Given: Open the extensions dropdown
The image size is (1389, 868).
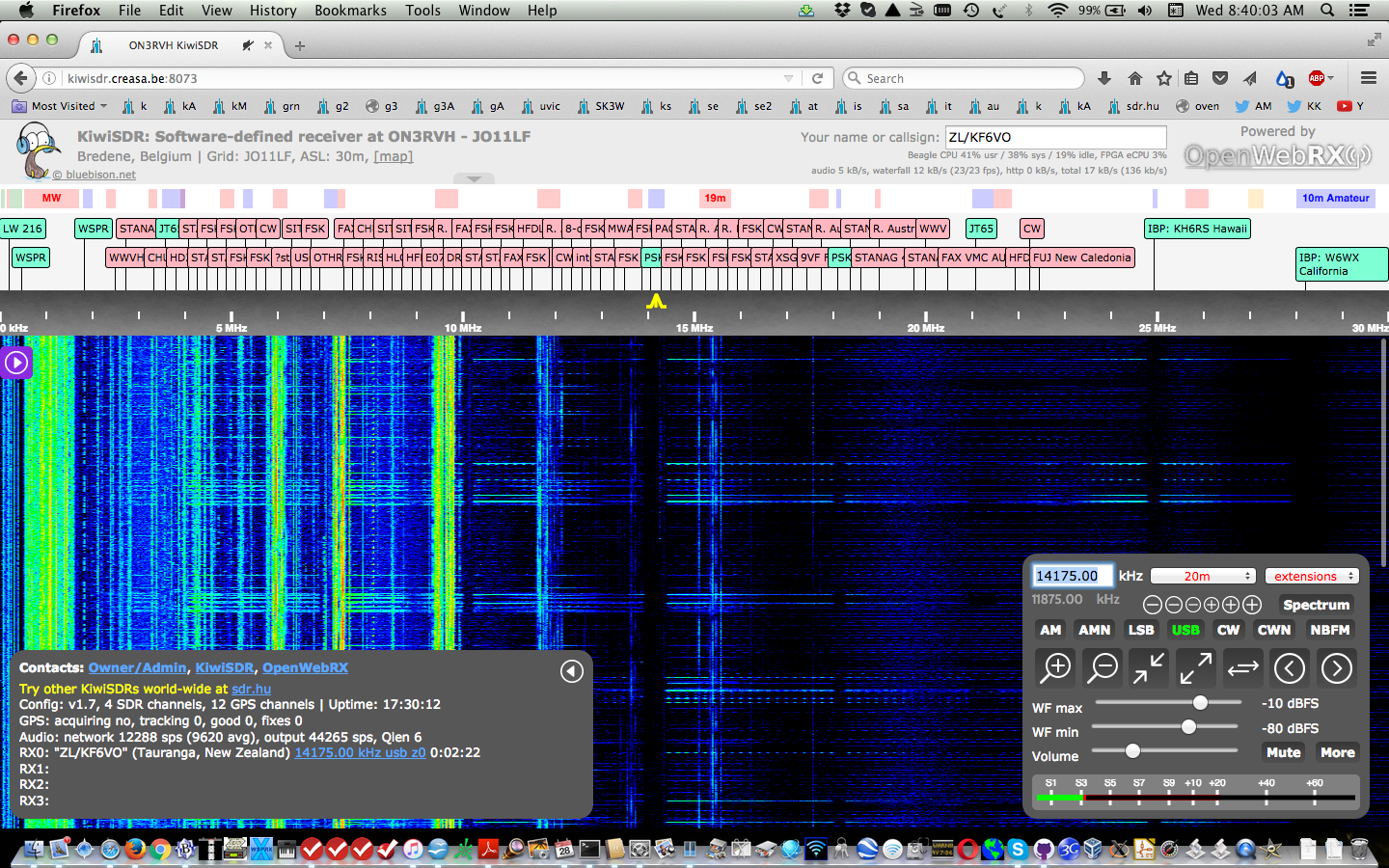Looking at the screenshot, I should coord(1312,576).
